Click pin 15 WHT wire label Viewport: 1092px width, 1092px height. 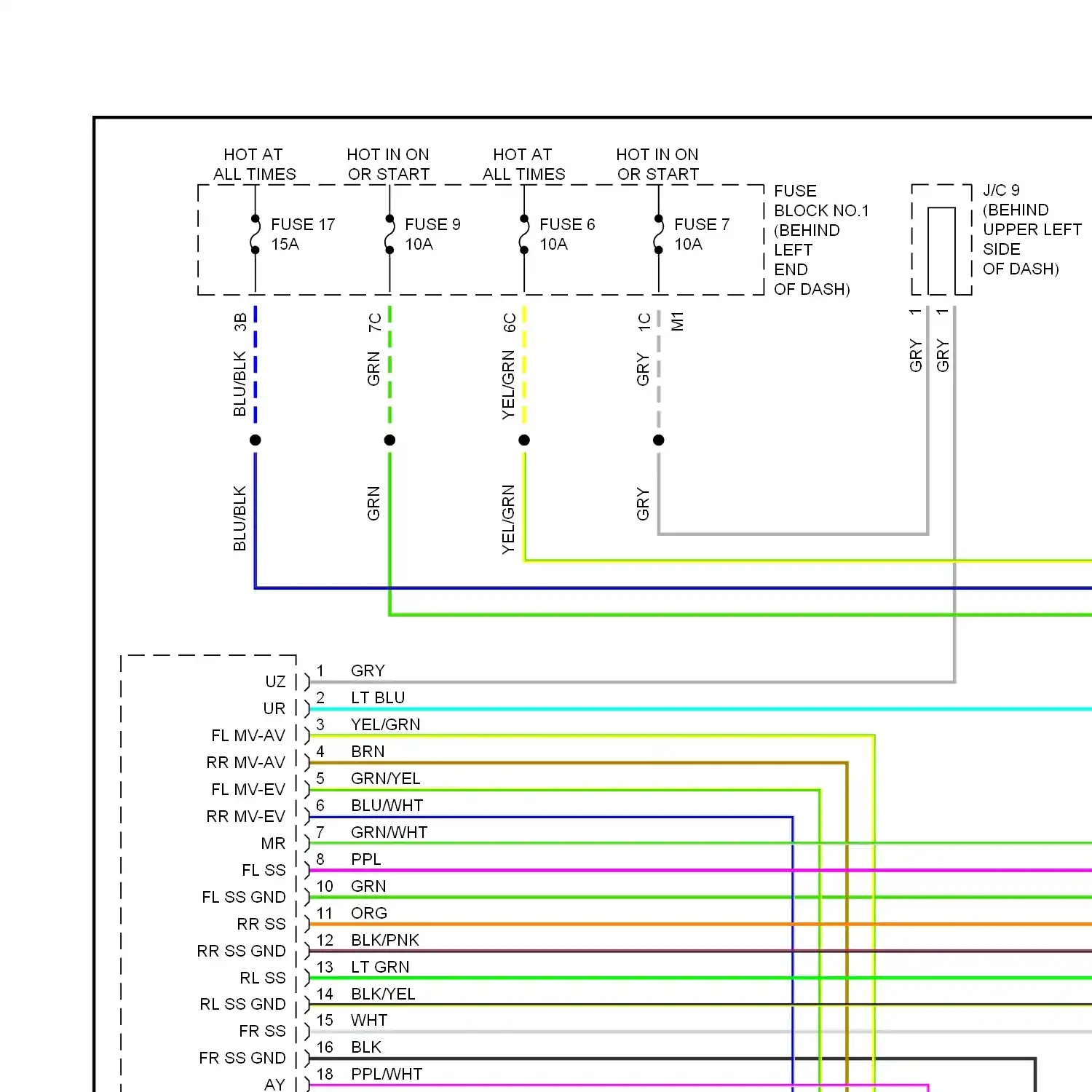pos(369,1020)
